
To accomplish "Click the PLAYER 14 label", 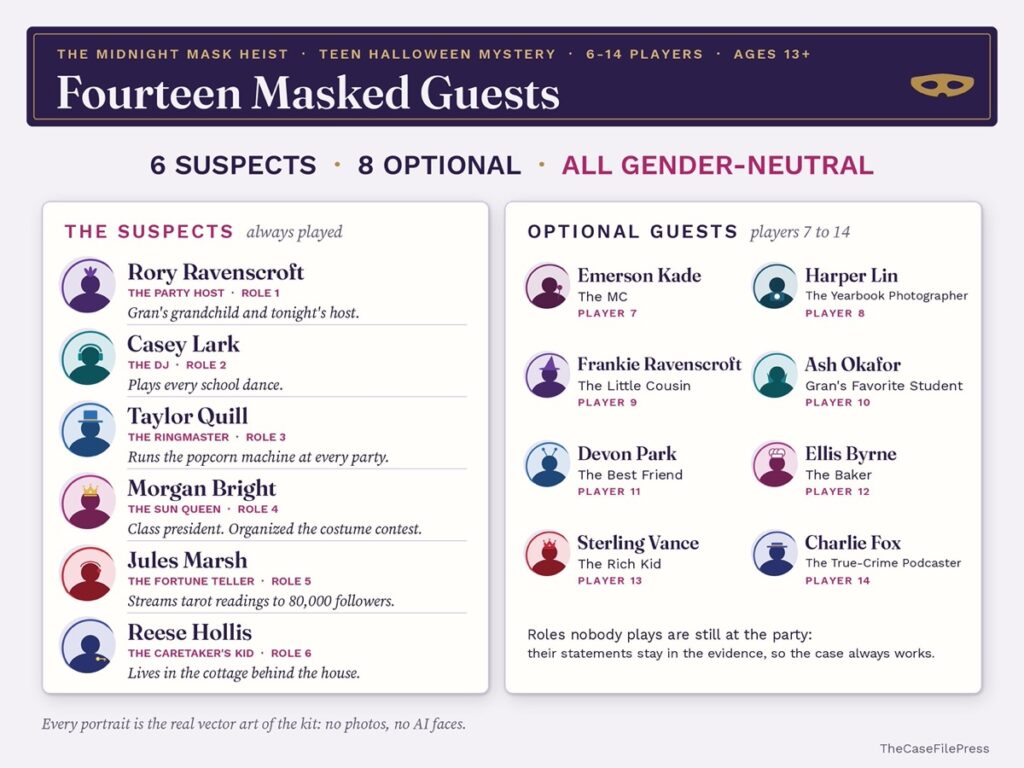I will 837,581.
